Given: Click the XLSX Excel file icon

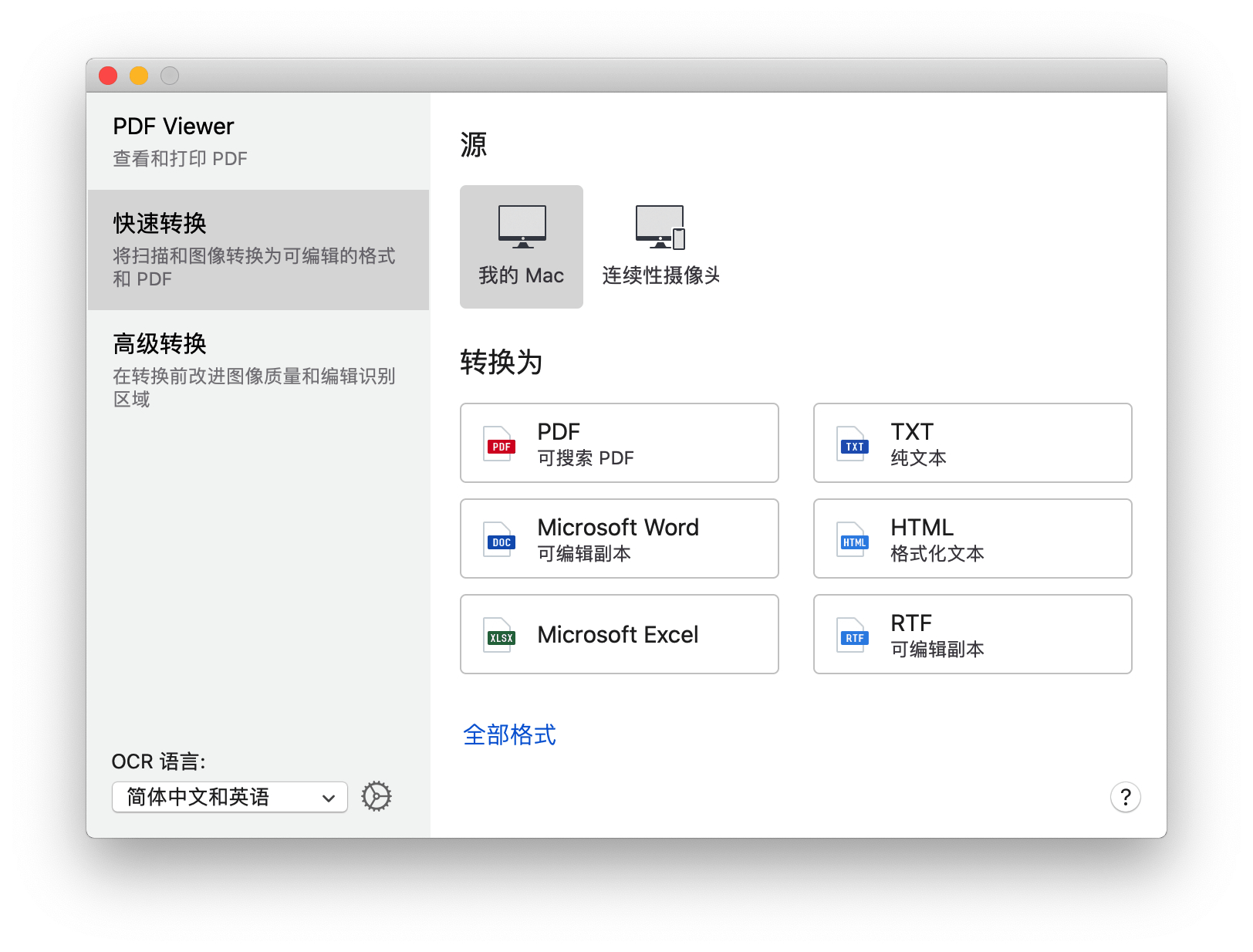Looking at the screenshot, I should pos(499,636).
